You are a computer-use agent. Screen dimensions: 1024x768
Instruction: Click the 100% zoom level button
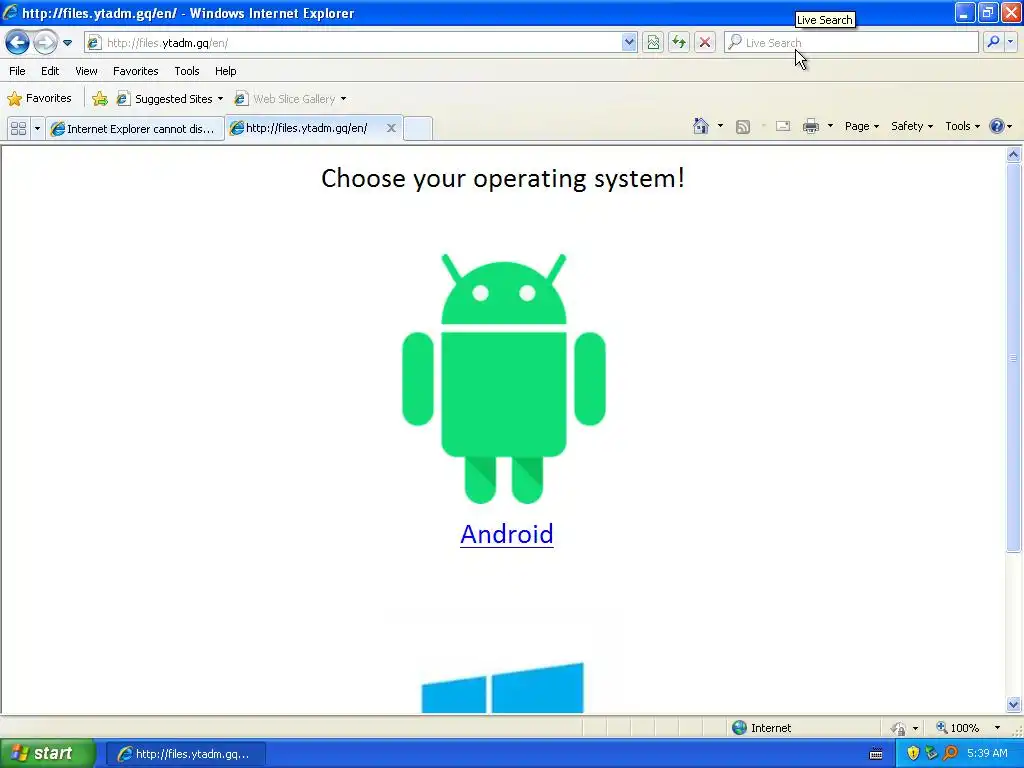(x=958, y=728)
